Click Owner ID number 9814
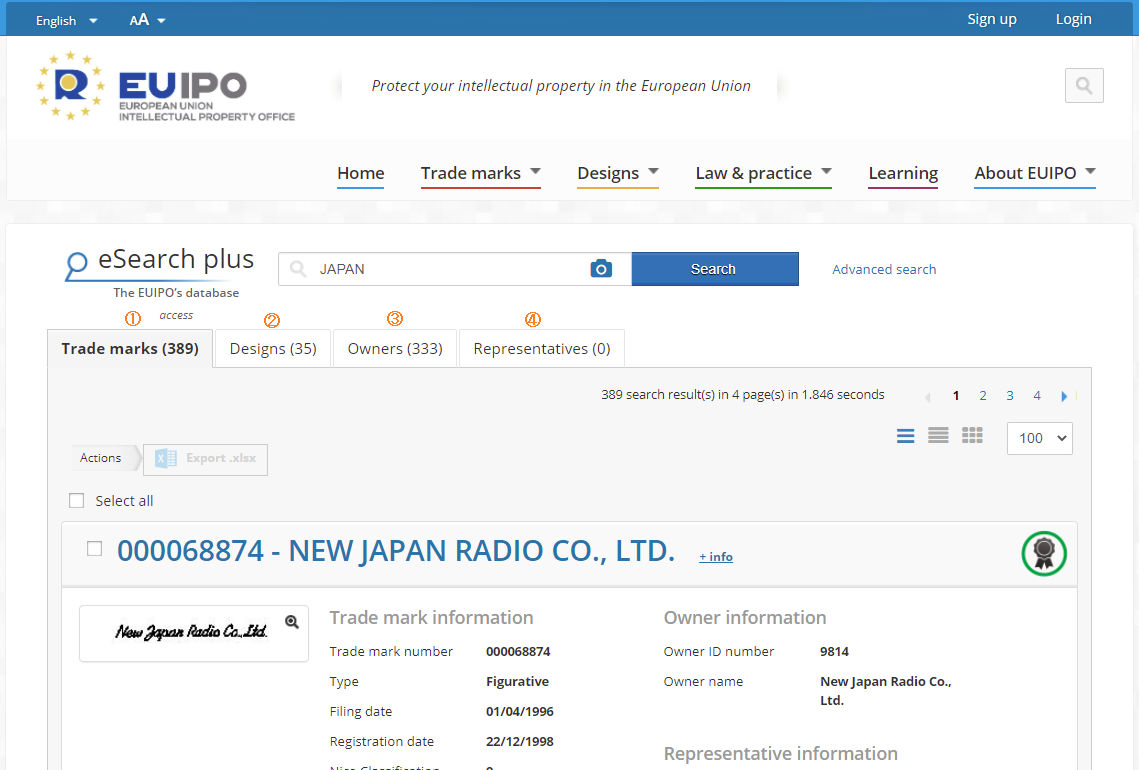This screenshot has width=1139, height=770. point(834,652)
